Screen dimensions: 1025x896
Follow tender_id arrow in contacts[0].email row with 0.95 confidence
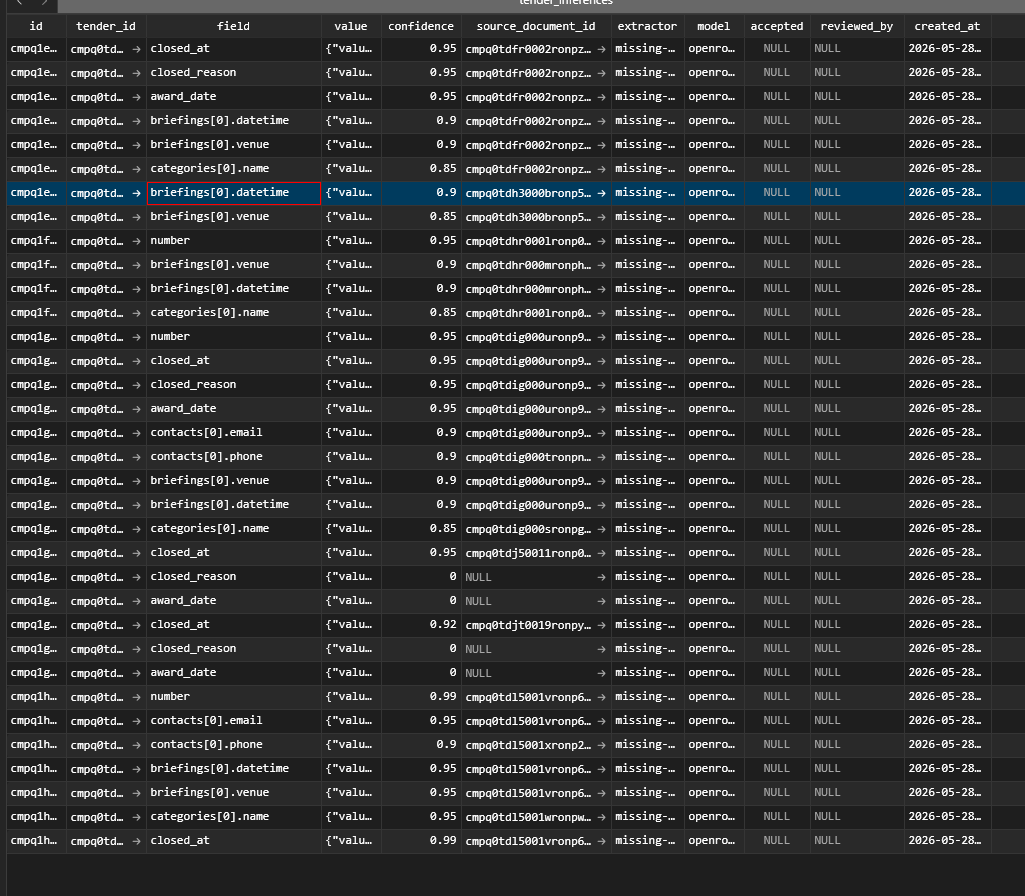136,721
